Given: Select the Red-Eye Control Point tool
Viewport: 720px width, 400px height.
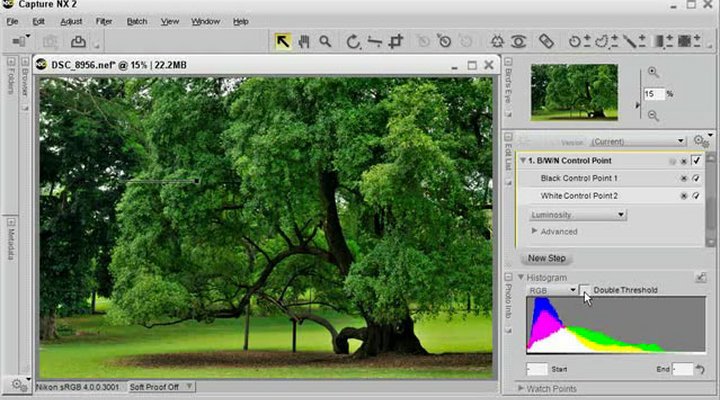Looking at the screenshot, I should 518,41.
